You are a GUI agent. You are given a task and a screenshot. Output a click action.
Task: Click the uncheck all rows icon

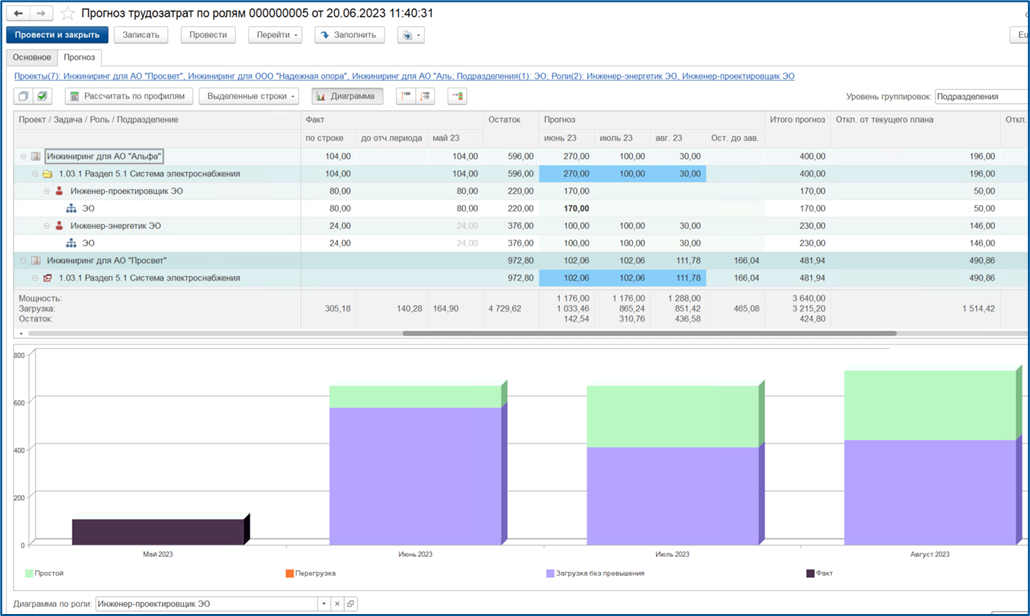click(x=24, y=97)
